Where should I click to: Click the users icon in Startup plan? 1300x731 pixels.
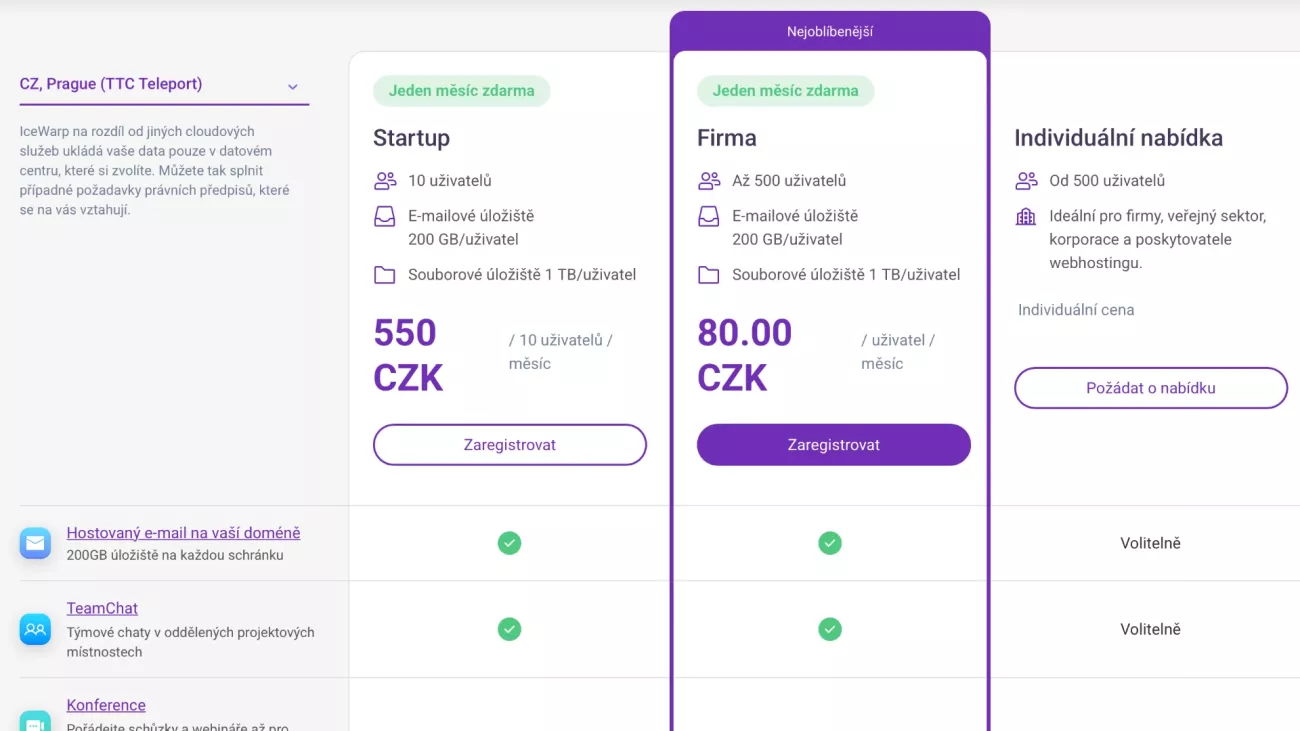(x=385, y=181)
